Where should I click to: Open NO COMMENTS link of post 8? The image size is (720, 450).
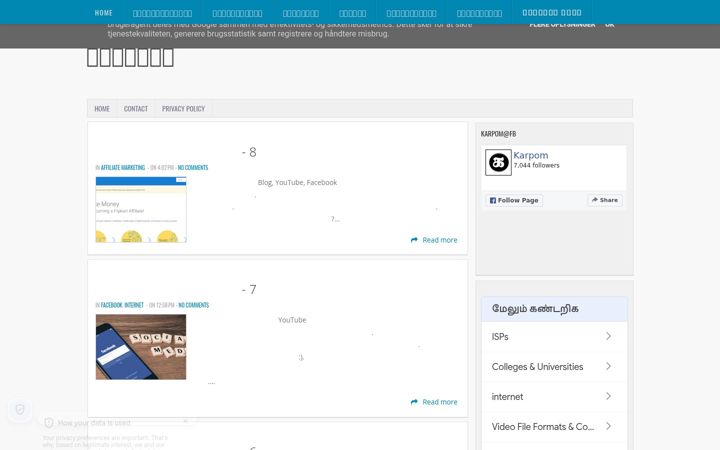point(193,168)
